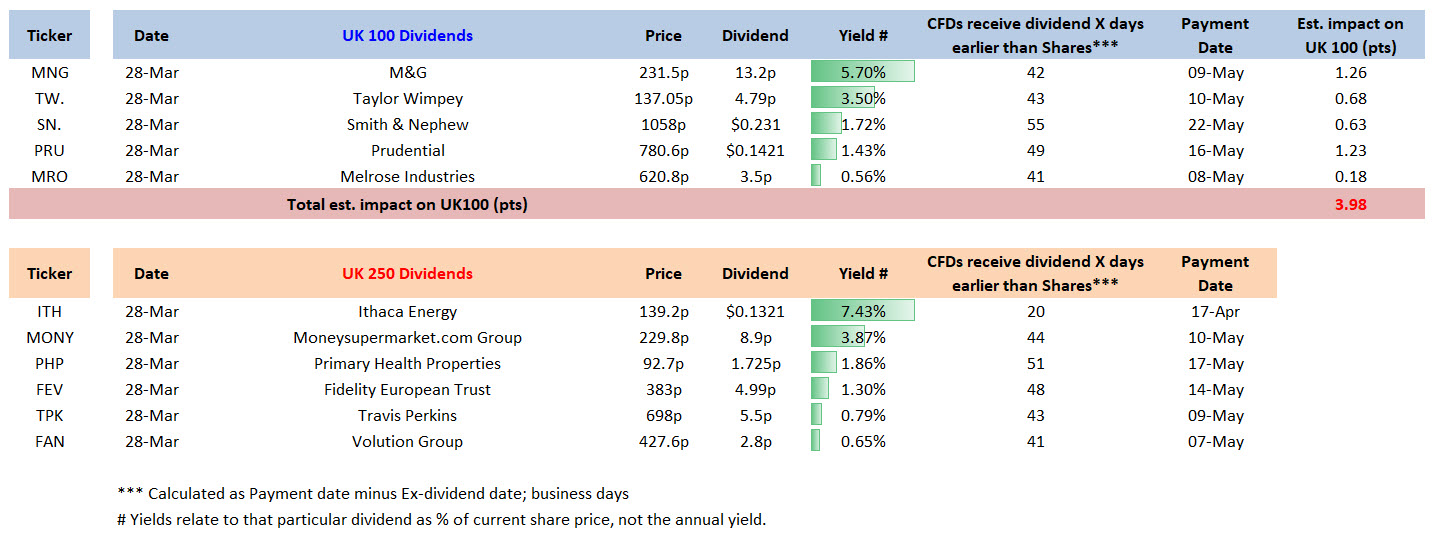This screenshot has height=542, width=1434.
Task: Click the 0.56% yield cell
Action: [x=863, y=176]
